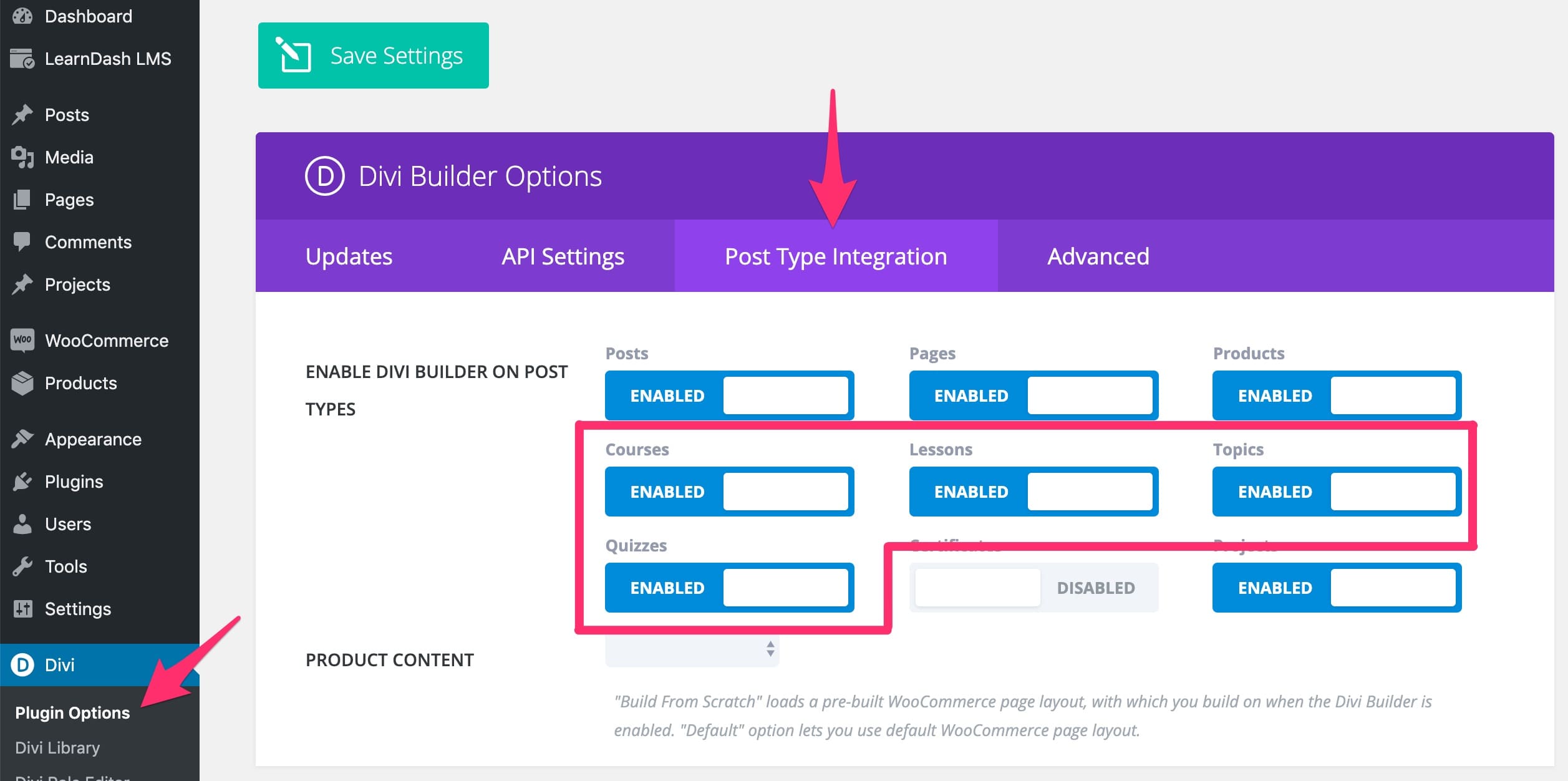Disable Divi Builder on Topics
The height and width of the screenshot is (781, 1568).
click(1337, 492)
